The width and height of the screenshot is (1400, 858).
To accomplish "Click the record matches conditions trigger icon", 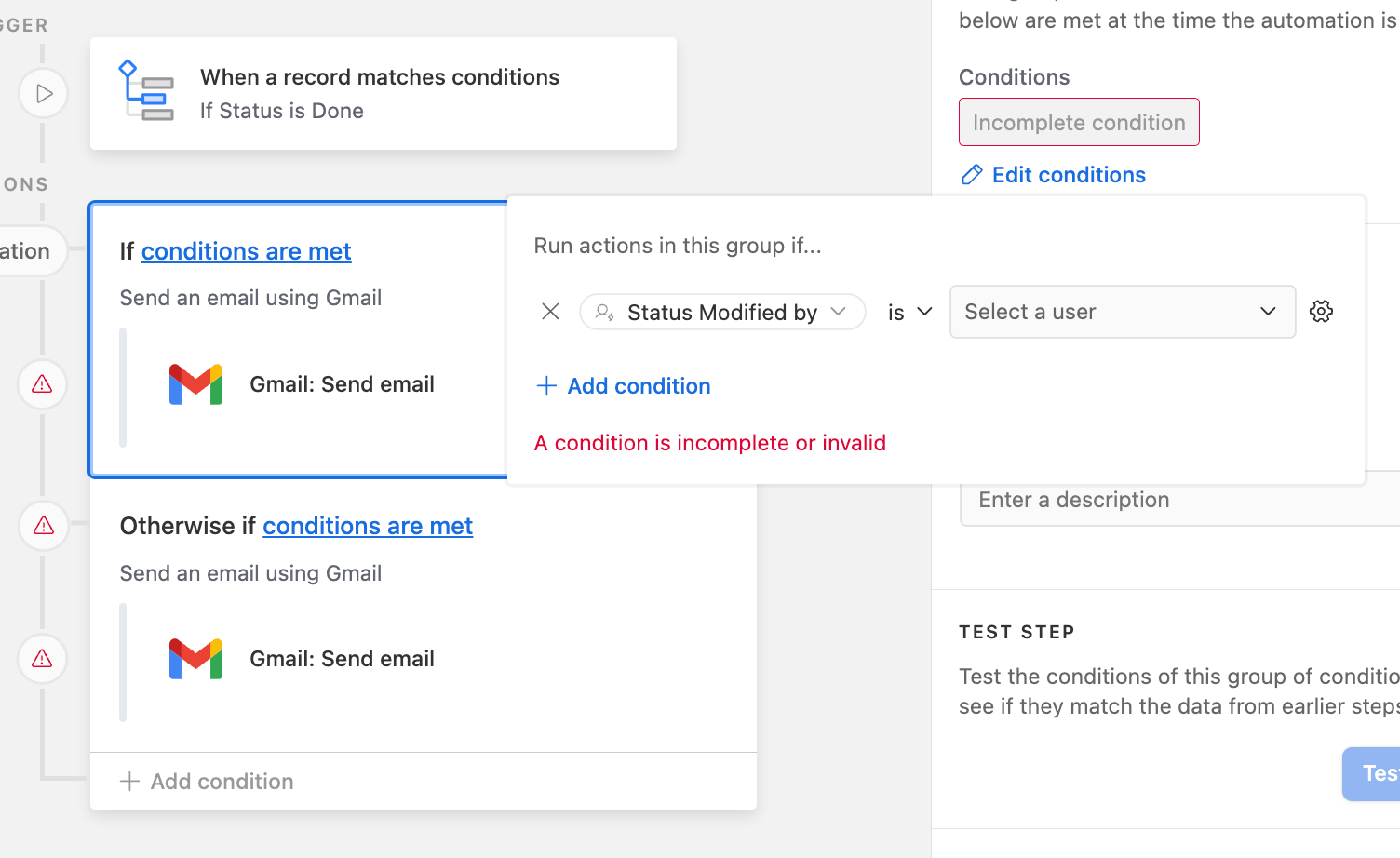I will pos(146,91).
